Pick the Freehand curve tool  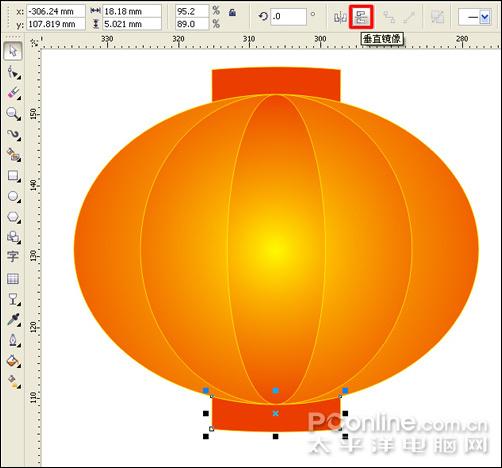(x=13, y=134)
